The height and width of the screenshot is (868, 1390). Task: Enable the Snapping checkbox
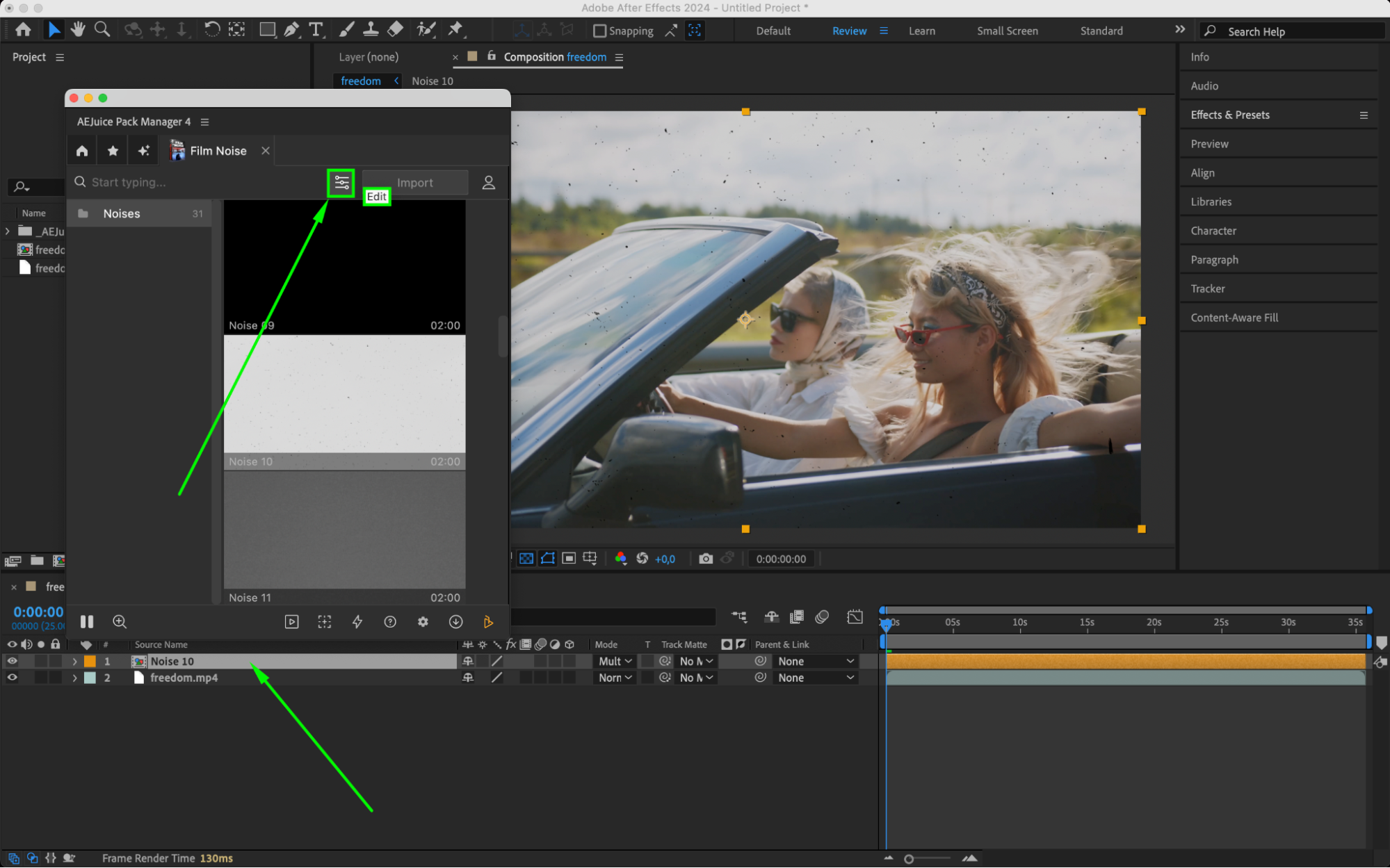pyautogui.click(x=599, y=31)
